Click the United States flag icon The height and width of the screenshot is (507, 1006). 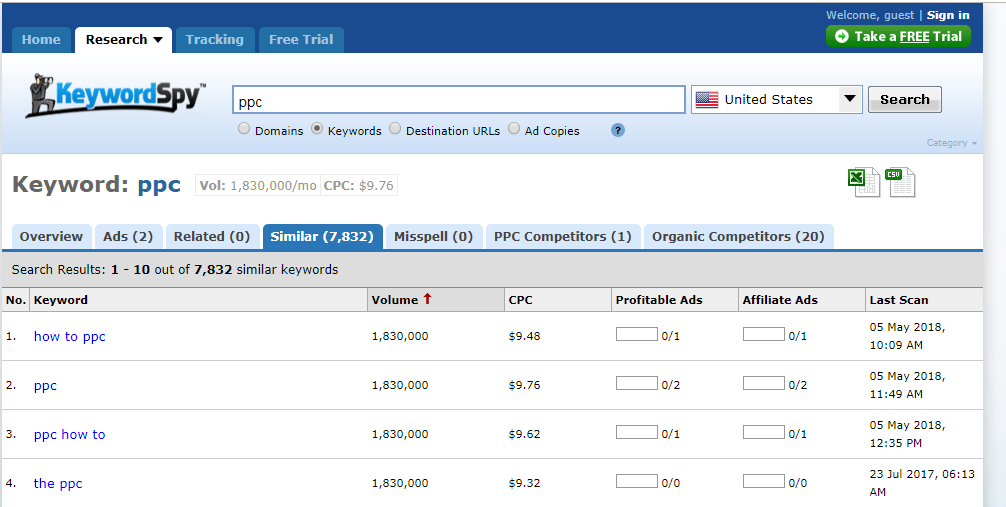click(x=707, y=100)
